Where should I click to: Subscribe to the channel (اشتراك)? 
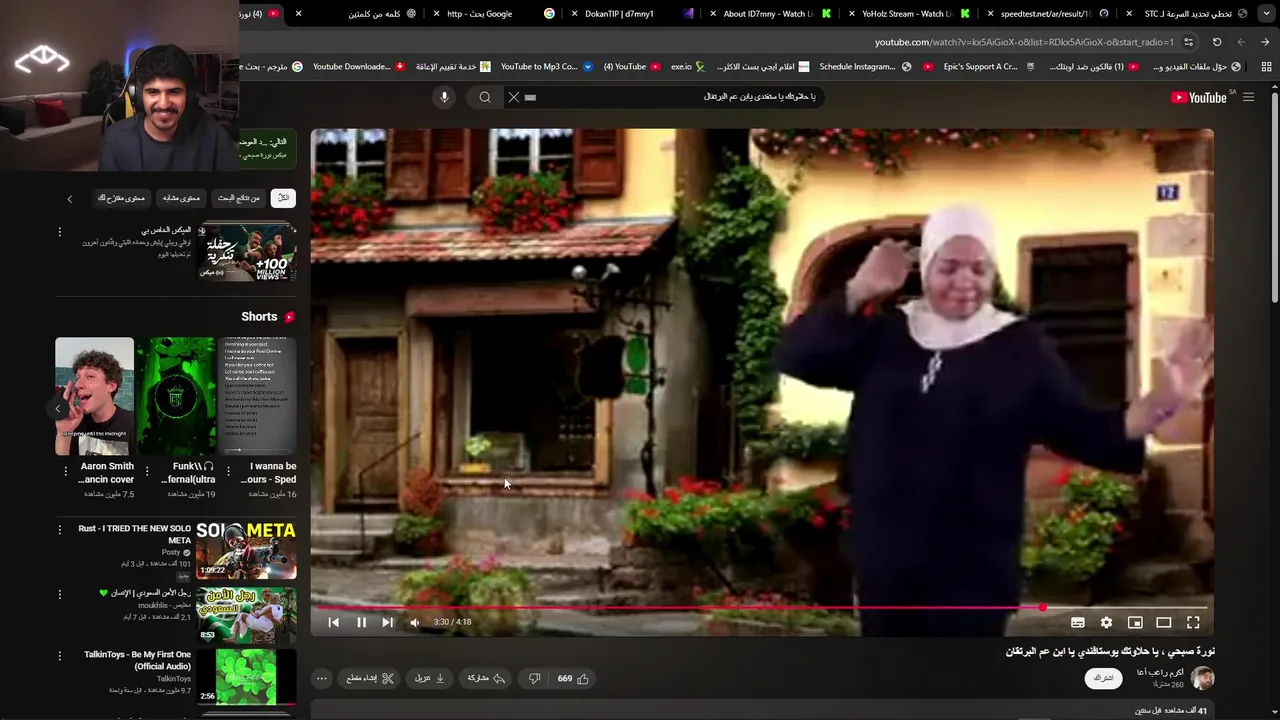(x=1103, y=678)
